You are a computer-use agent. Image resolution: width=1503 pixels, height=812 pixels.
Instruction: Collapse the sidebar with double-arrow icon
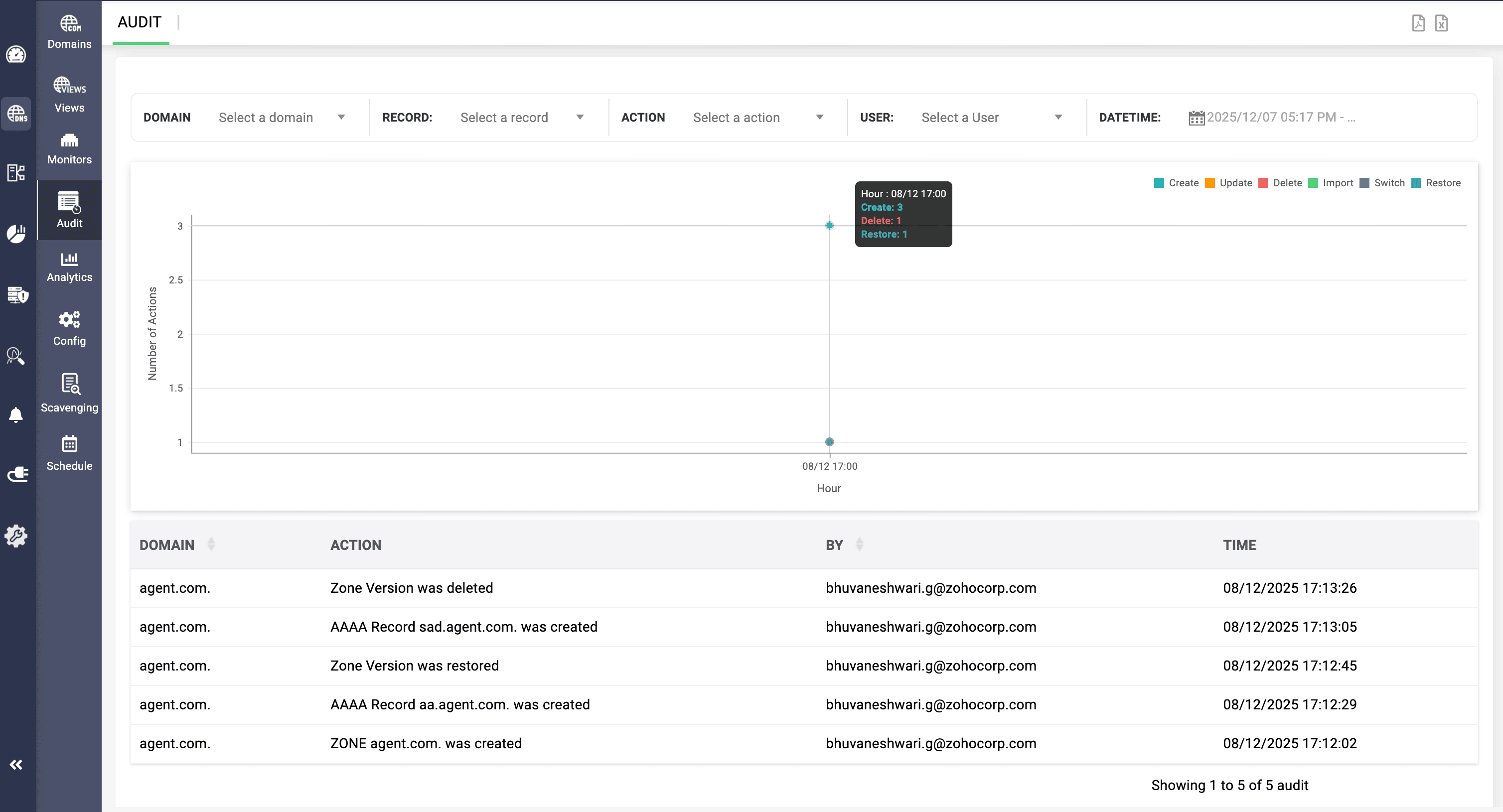point(16,765)
